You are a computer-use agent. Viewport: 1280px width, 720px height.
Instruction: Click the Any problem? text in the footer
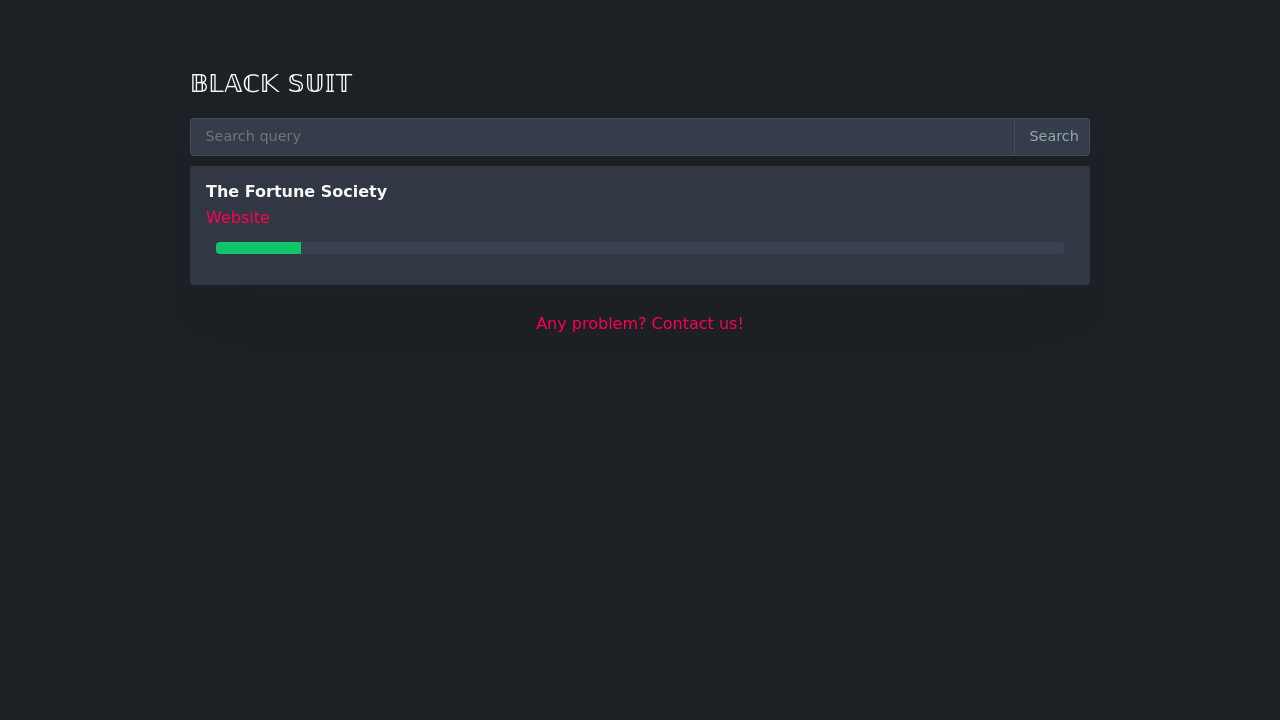591,324
